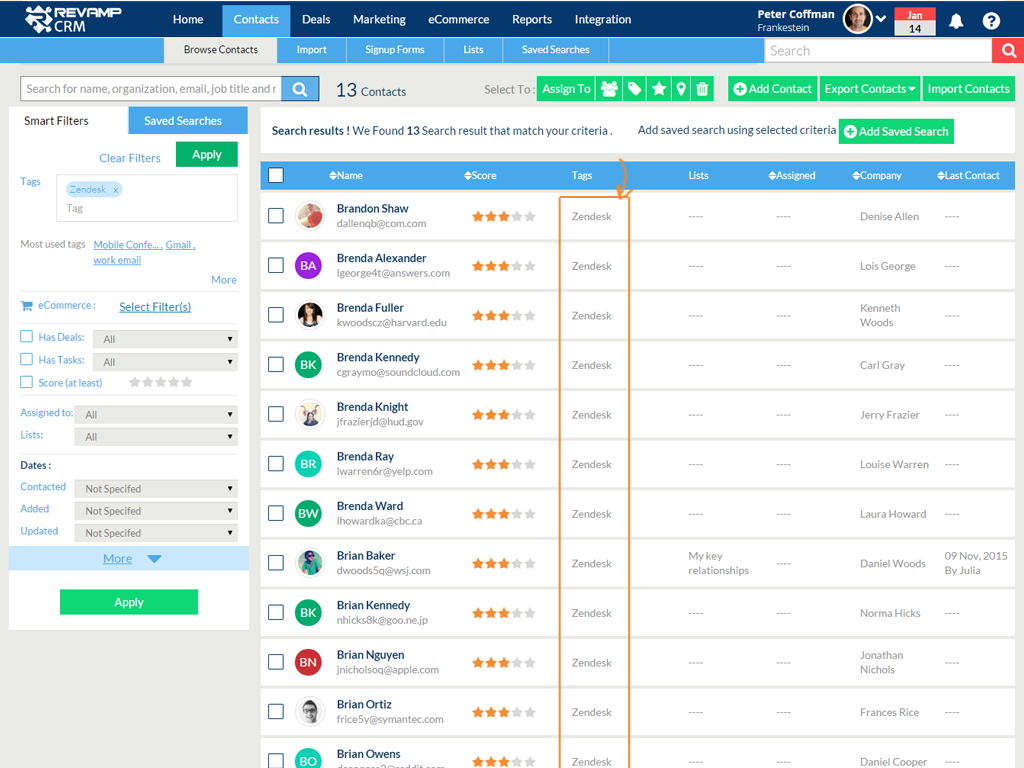Viewport: 1024px width, 768px height.
Task: Open the Export Contacts dropdown
Action: 870,89
